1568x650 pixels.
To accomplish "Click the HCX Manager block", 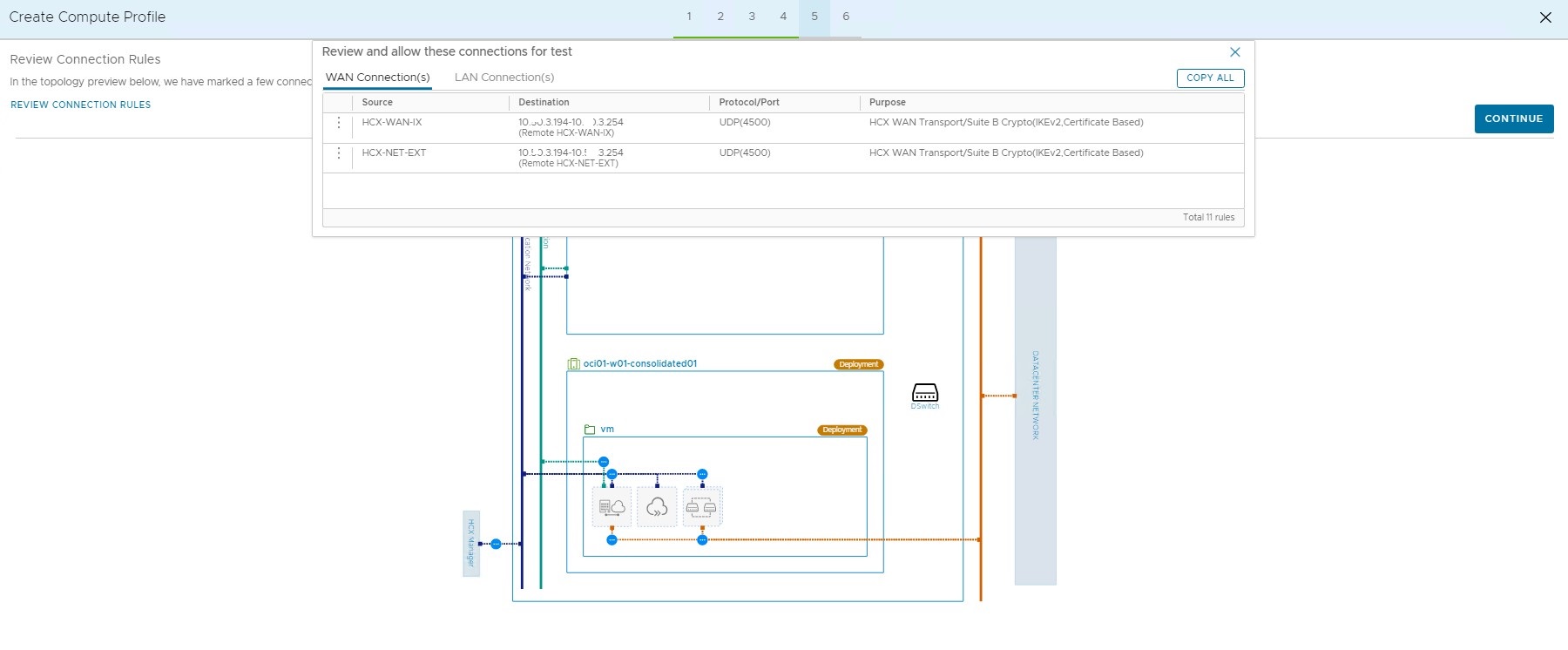I will click(471, 544).
